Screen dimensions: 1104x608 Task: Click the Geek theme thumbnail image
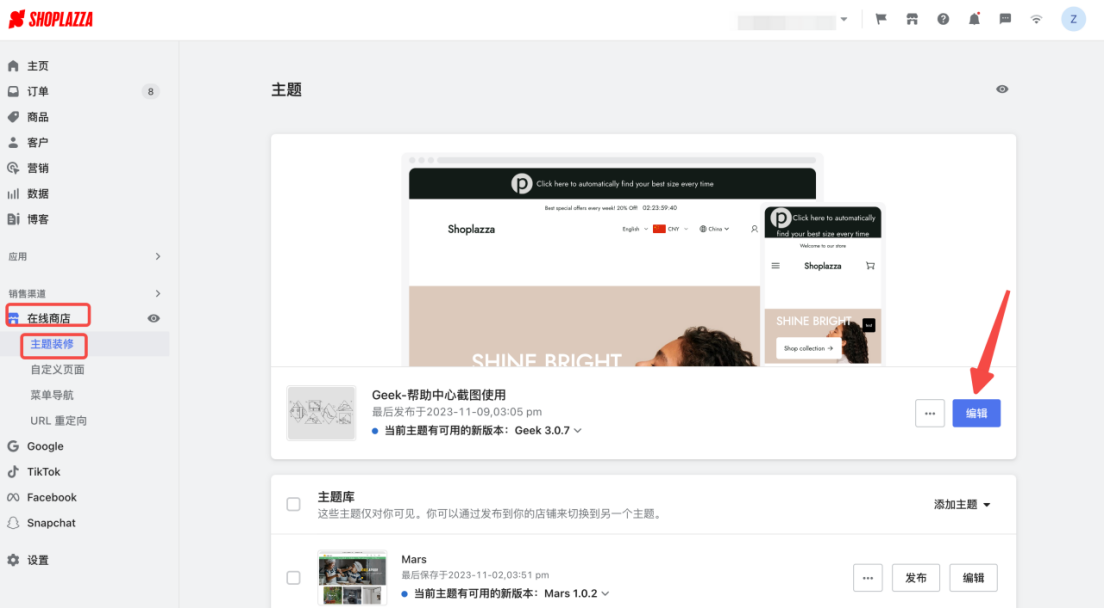click(321, 412)
